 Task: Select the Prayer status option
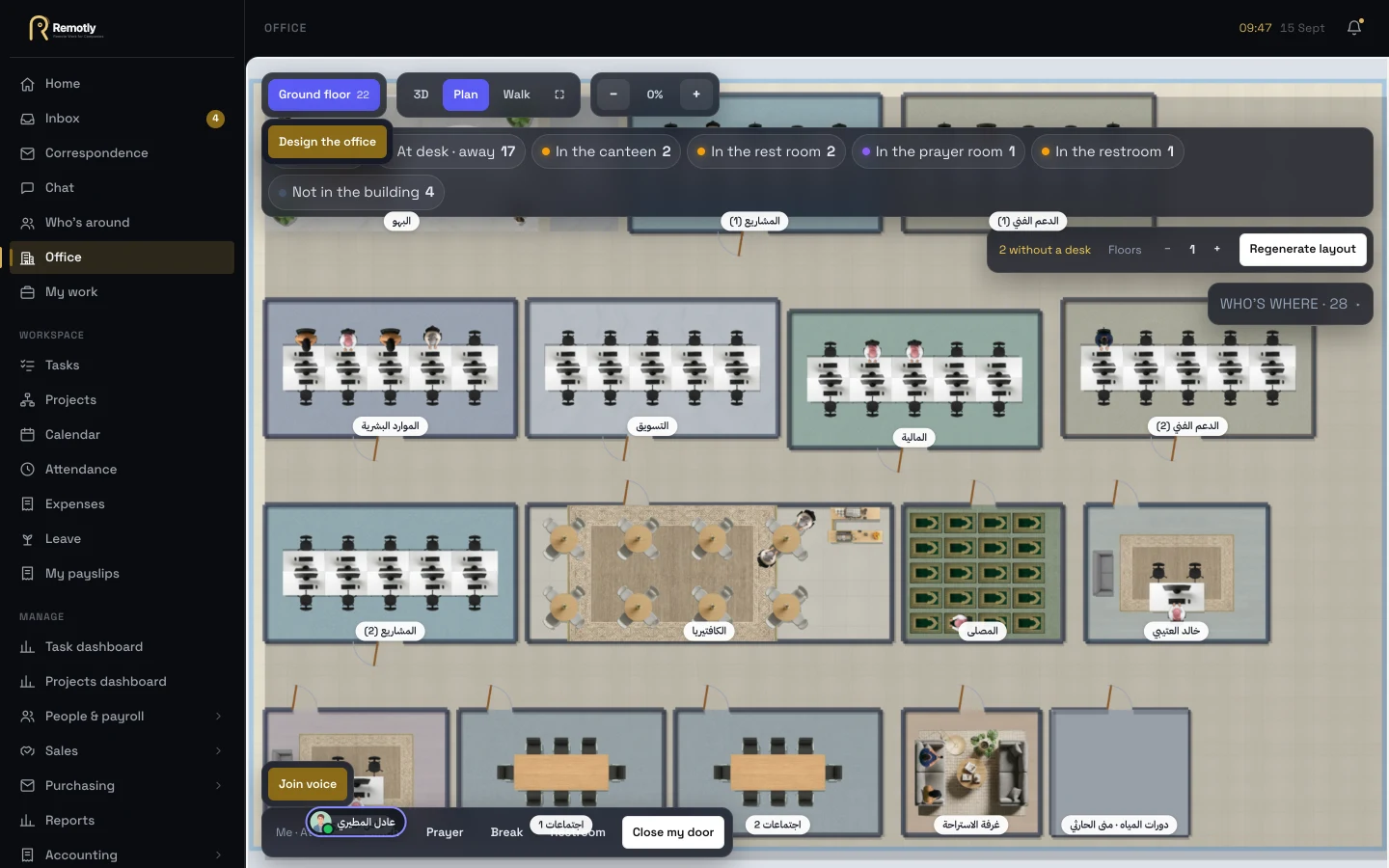coord(445,832)
